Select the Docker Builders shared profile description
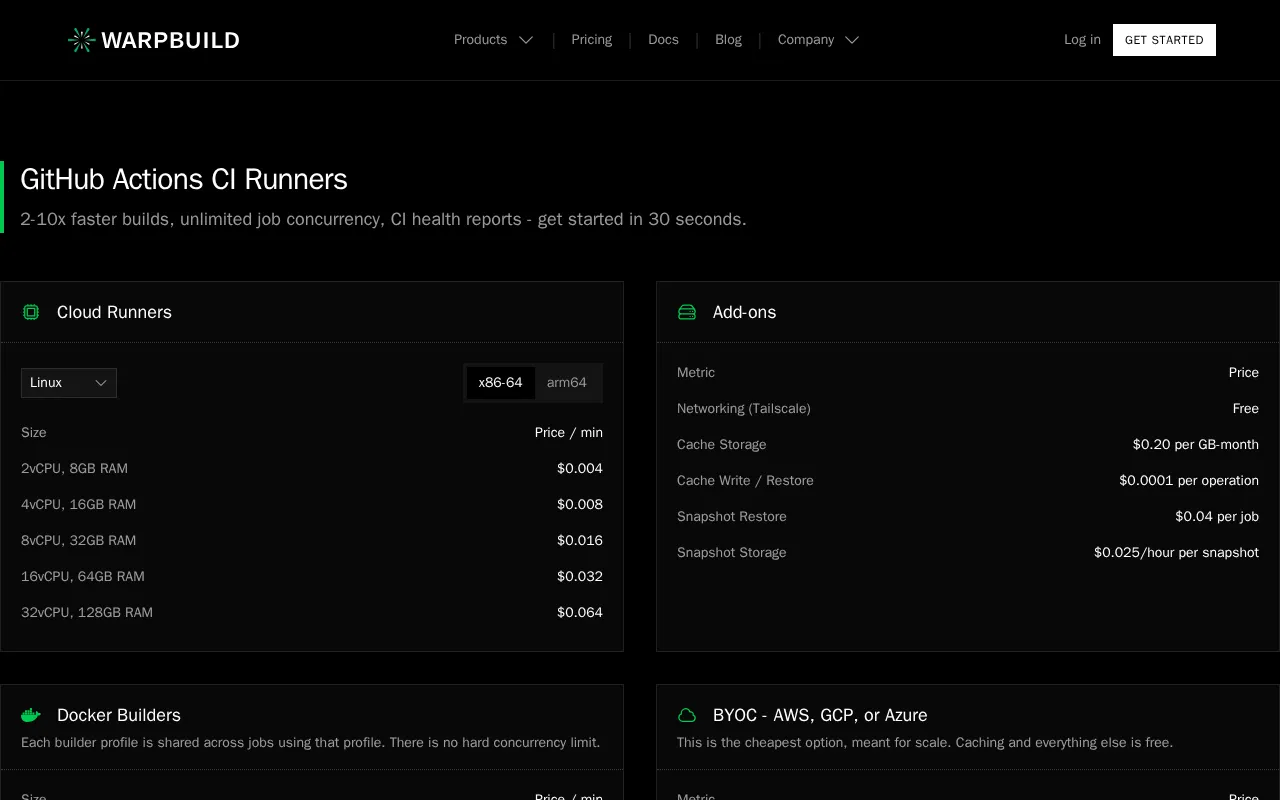1280x800 pixels. pos(311,743)
